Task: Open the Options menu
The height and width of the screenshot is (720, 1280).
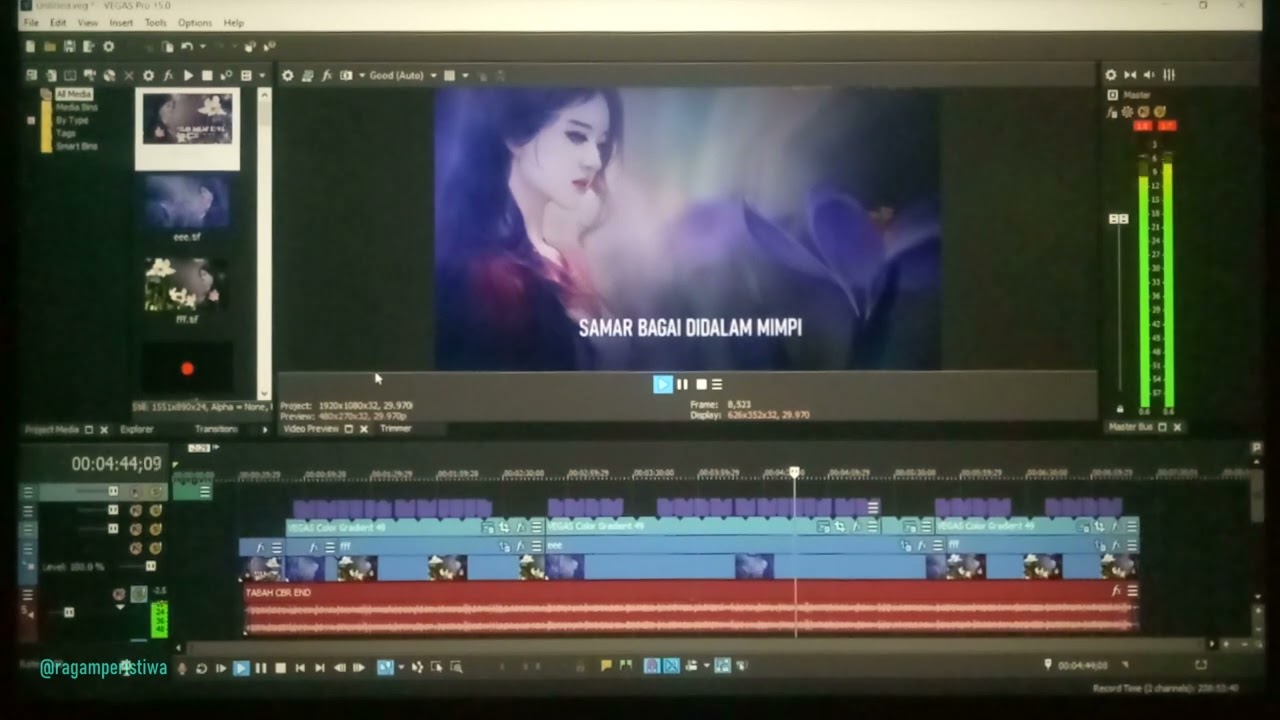Action: 194,22
